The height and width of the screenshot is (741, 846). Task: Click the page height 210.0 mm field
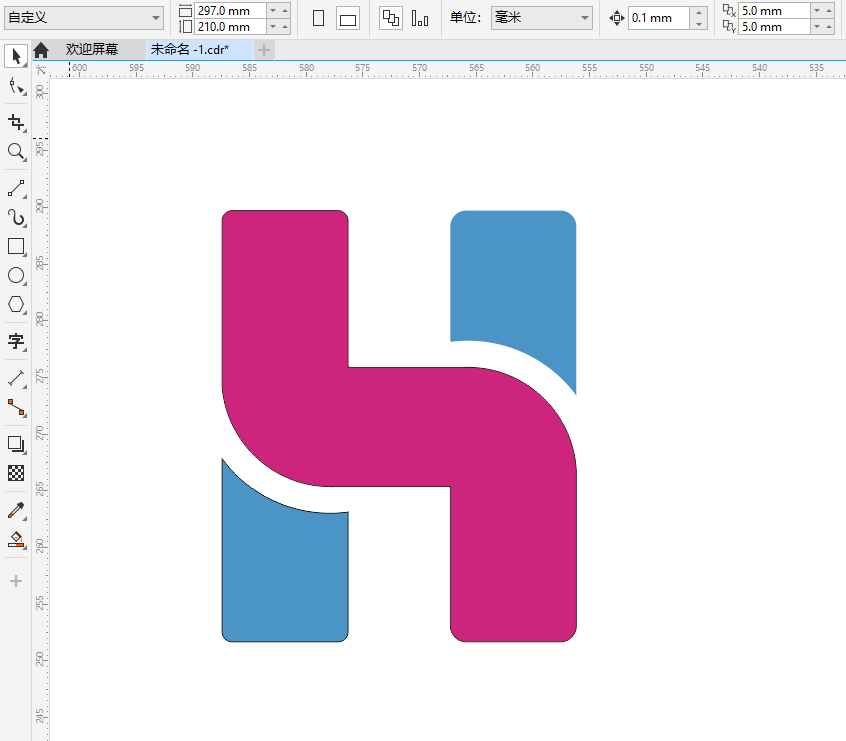[x=231, y=26]
